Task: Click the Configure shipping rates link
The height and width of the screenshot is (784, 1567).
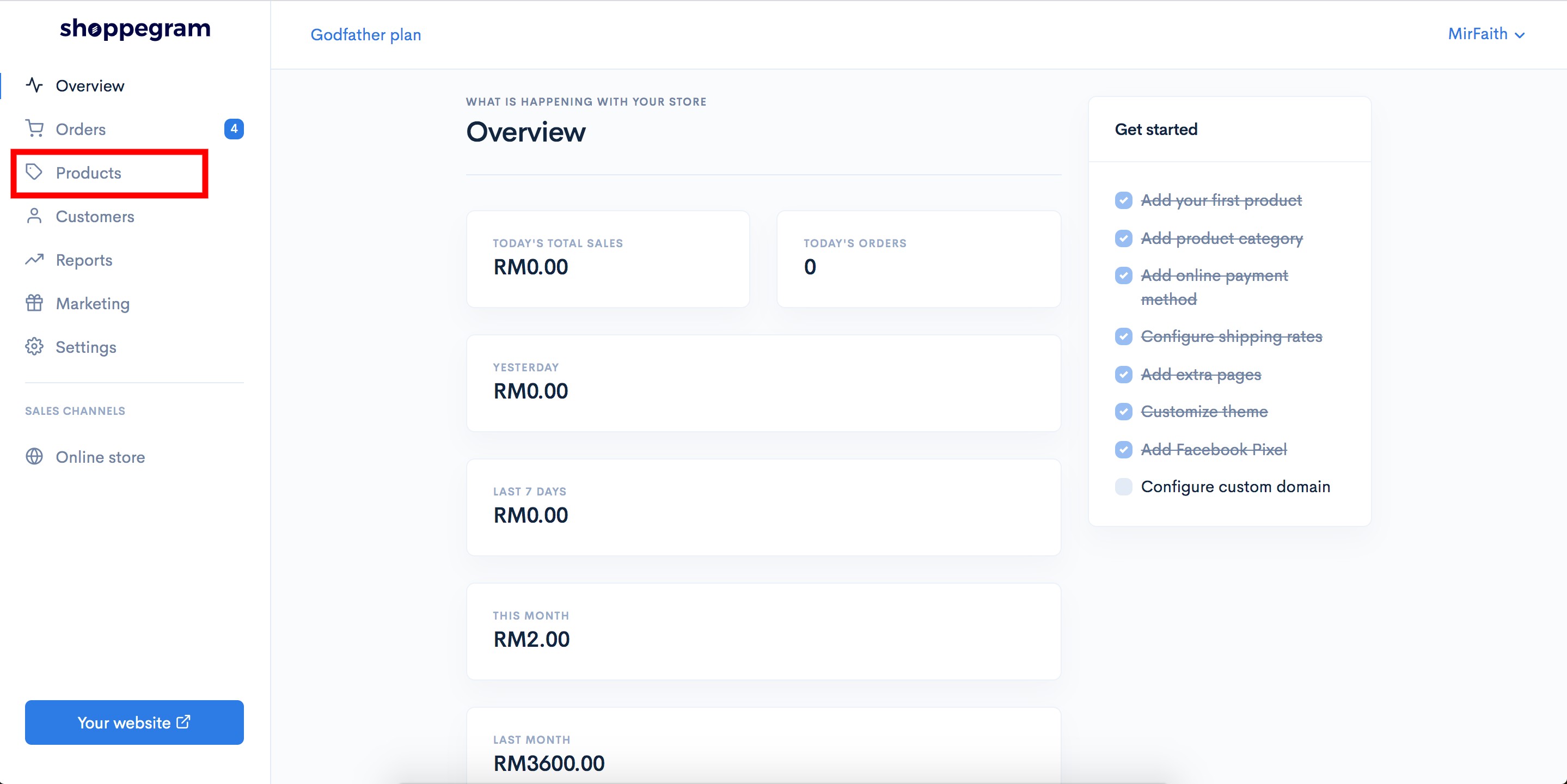Action: 1231,336
